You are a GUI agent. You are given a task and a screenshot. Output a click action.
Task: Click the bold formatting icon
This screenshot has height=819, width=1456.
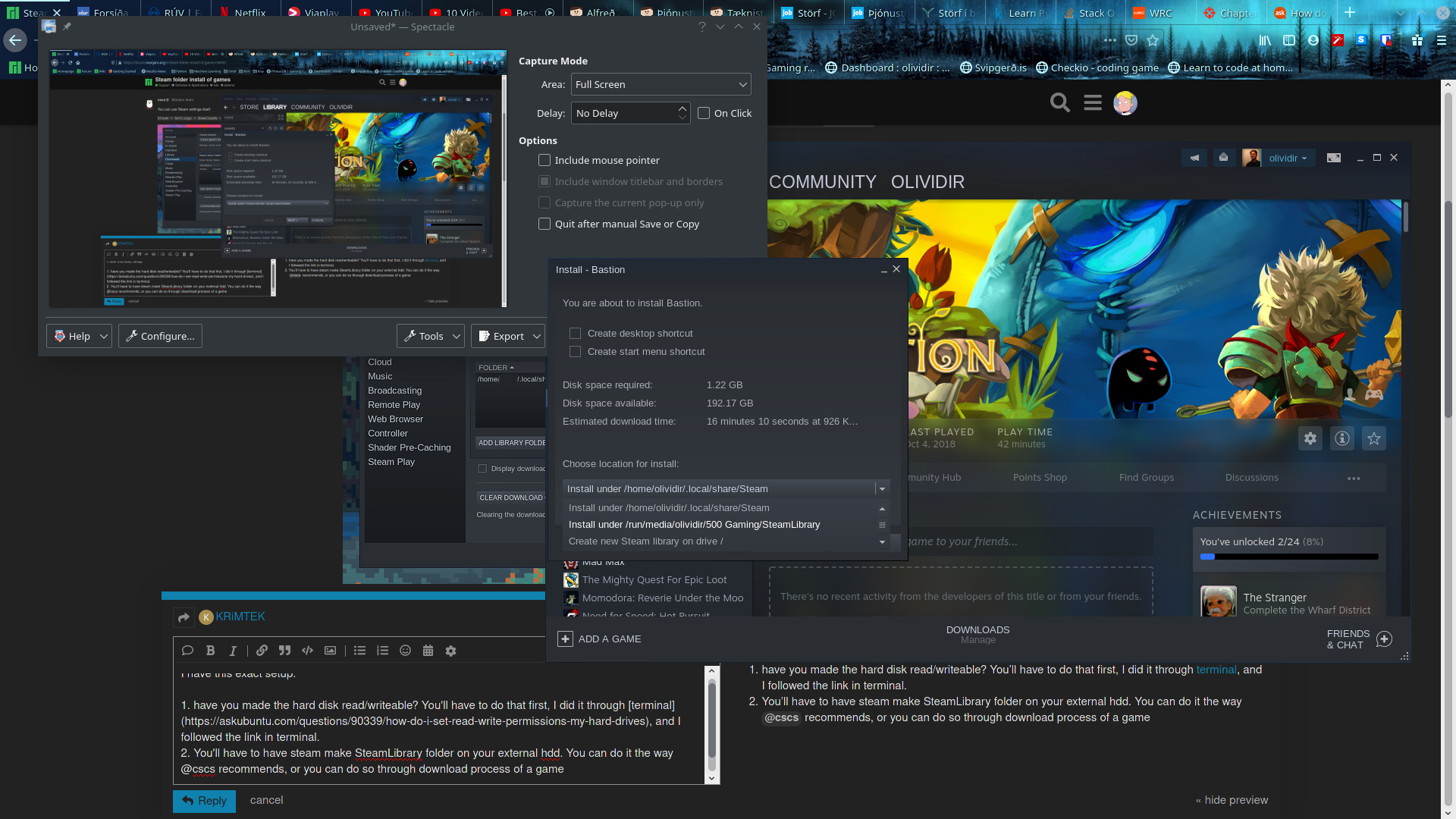pyautogui.click(x=210, y=651)
